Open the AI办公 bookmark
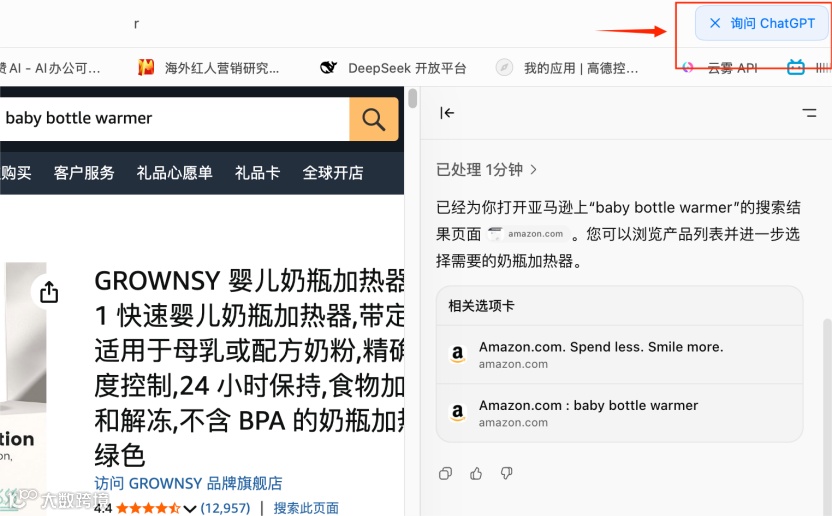 [50, 68]
